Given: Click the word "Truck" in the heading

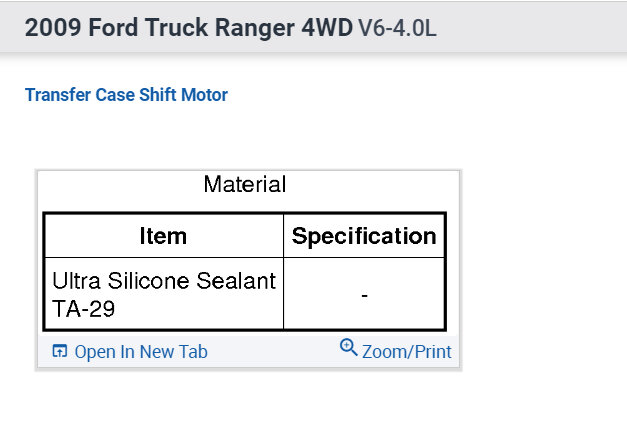Looking at the screenshot, I should tap(178, 27).
